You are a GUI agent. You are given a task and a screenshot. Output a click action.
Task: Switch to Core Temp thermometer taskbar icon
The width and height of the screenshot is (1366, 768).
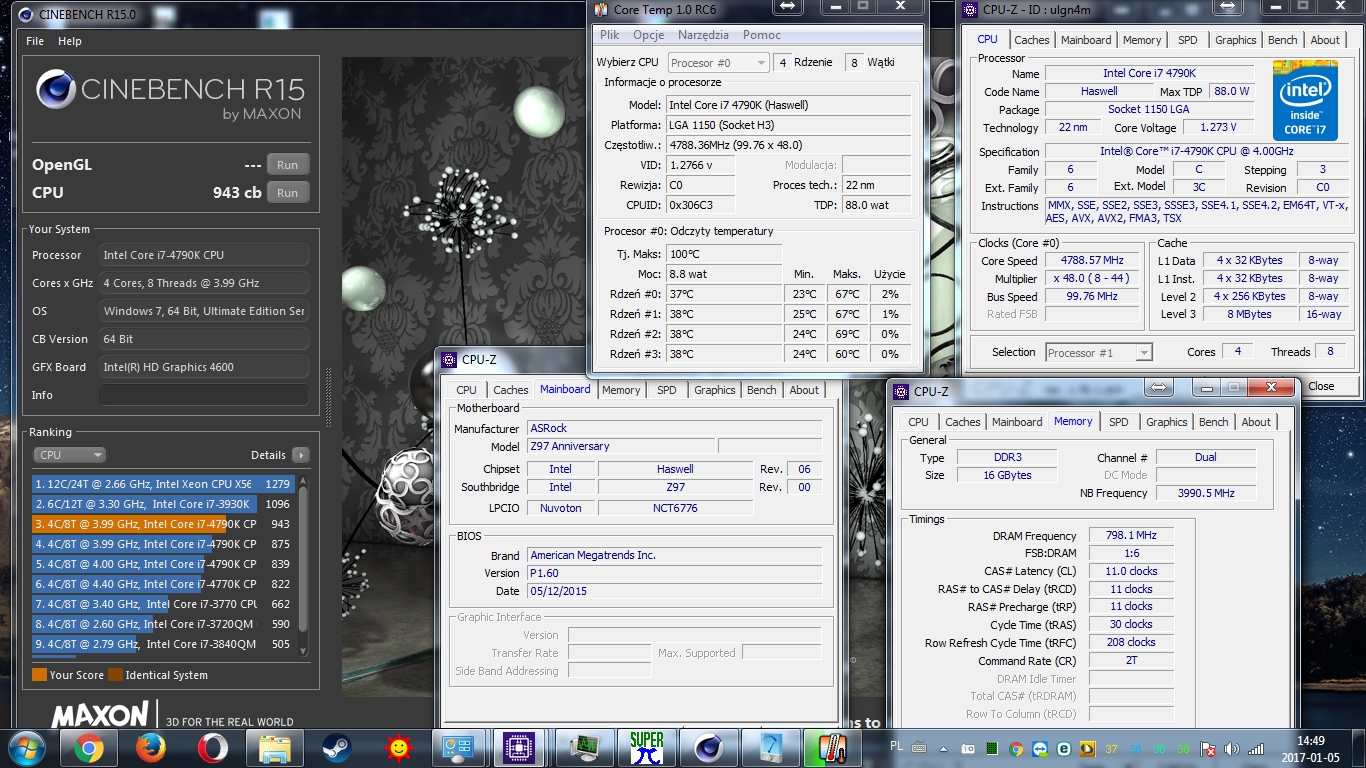[833, 748]
